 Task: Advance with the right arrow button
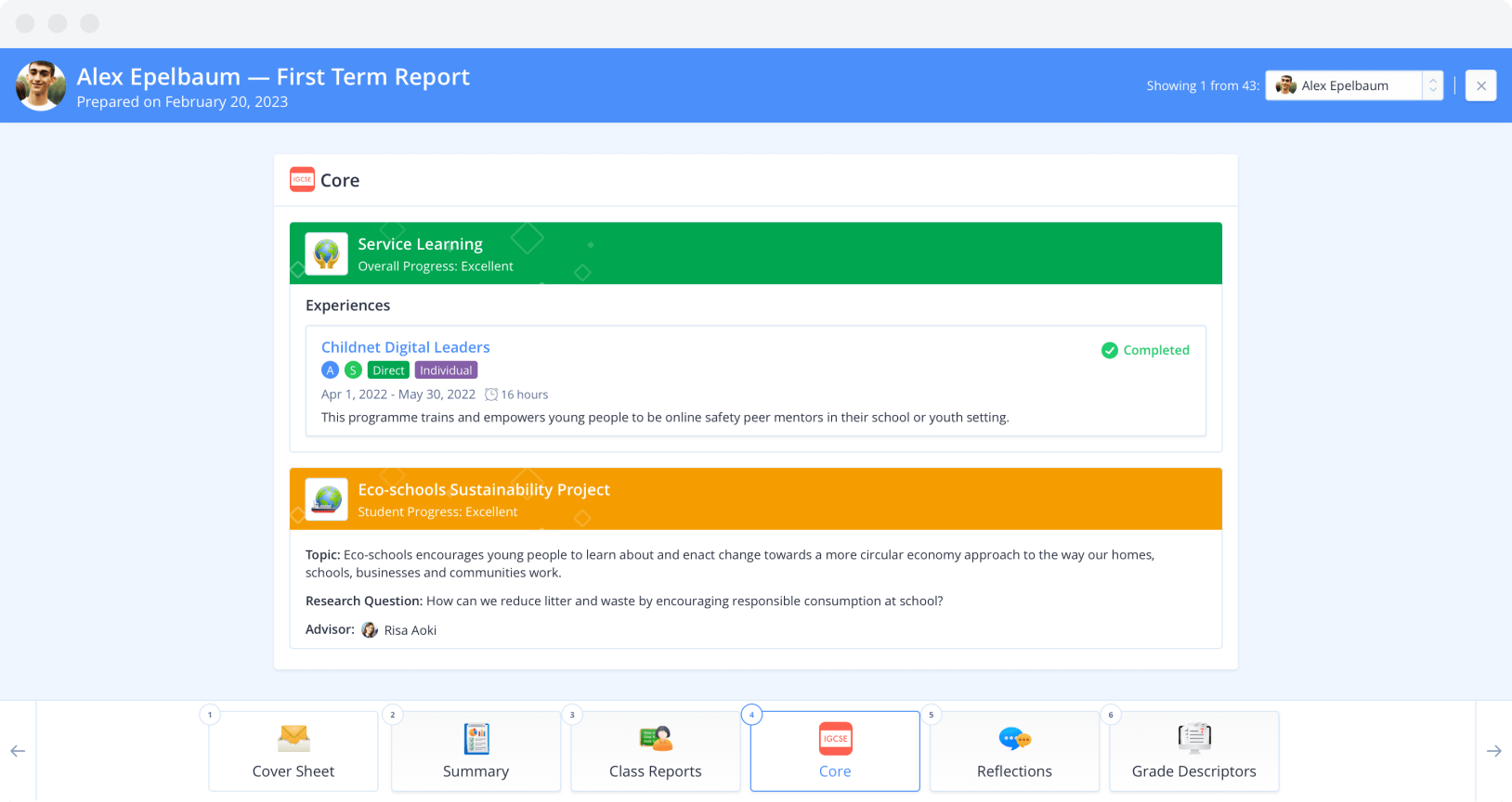pos(1493,751)
